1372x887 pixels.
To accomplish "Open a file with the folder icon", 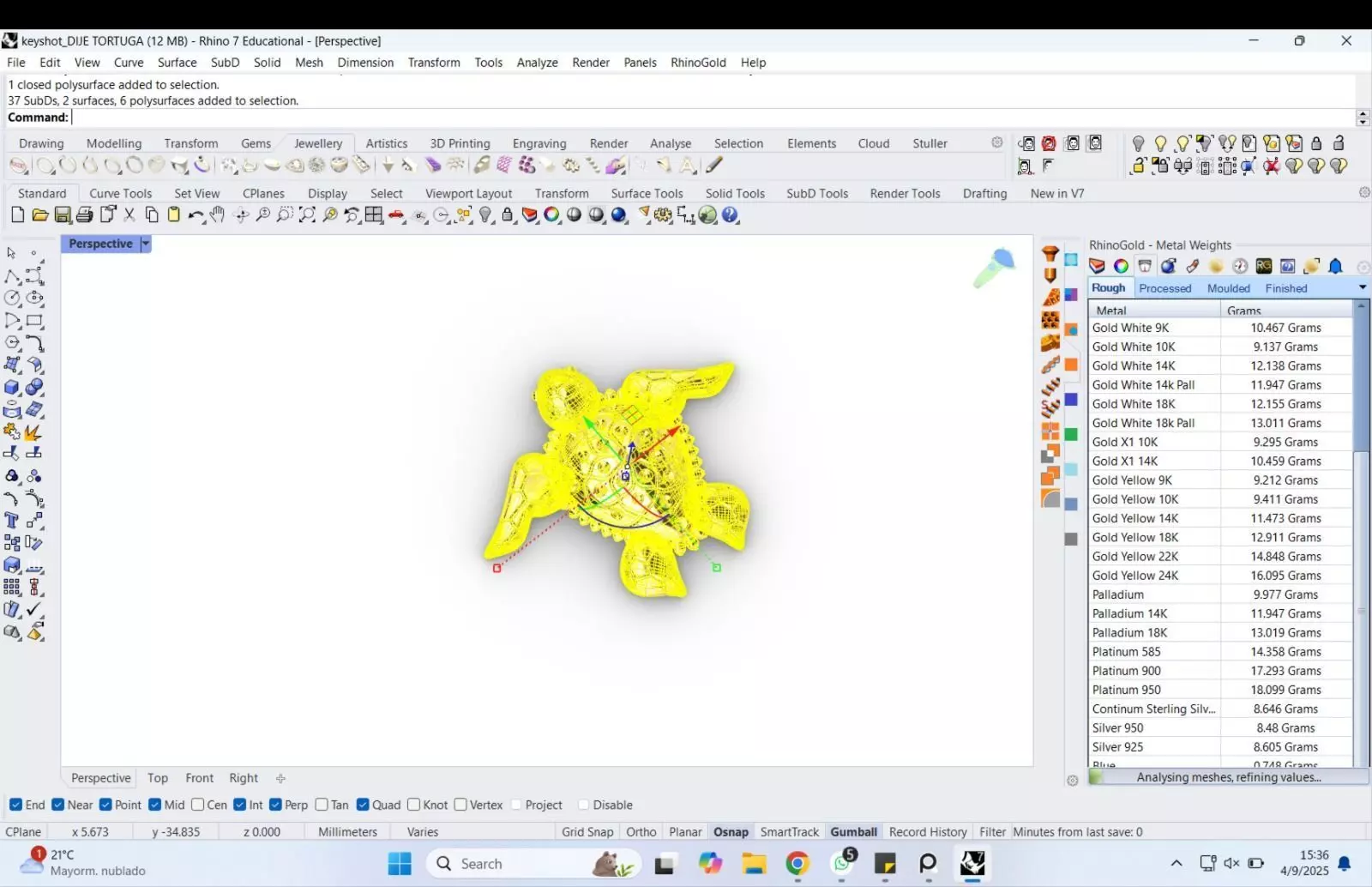I will pyautogui.click(x=39, y=215).
